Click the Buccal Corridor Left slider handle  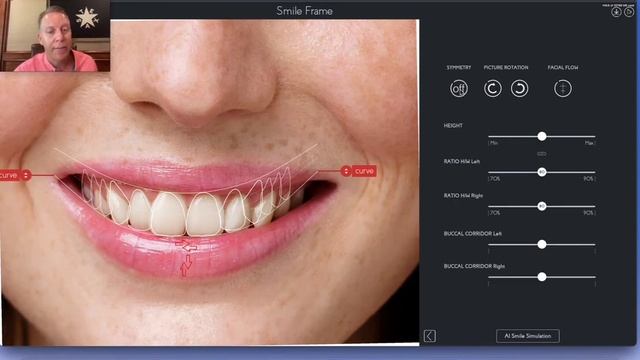542,244
